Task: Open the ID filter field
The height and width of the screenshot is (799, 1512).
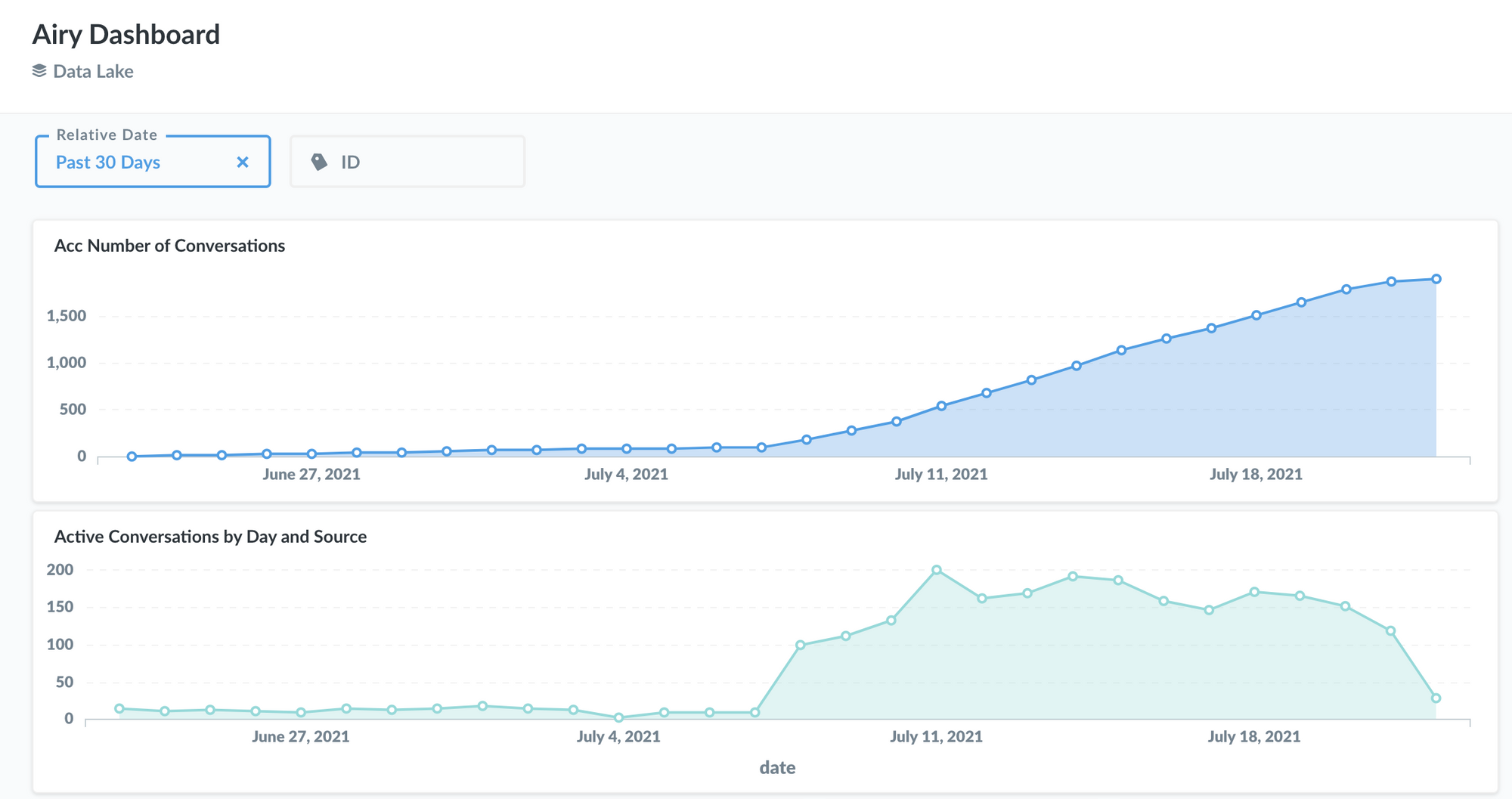Action: (x=407, y=162)
